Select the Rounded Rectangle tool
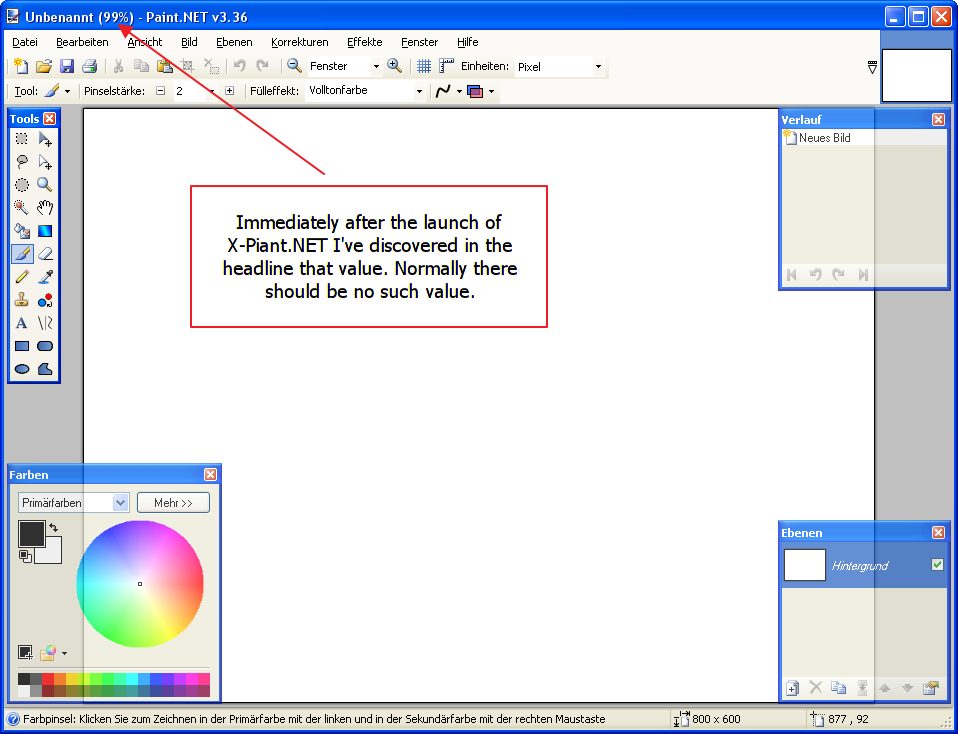 click(x=45, y=346)
